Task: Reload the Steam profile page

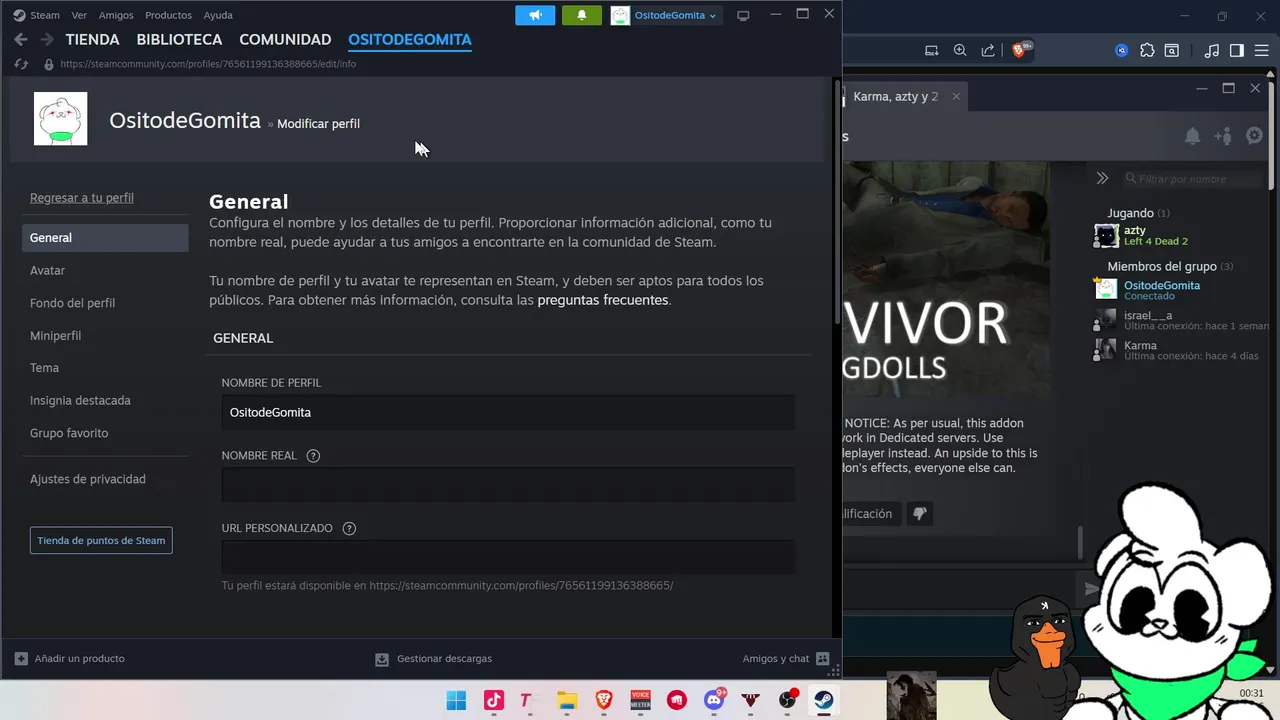Action: pyautogui.click(x=20, y=64)
